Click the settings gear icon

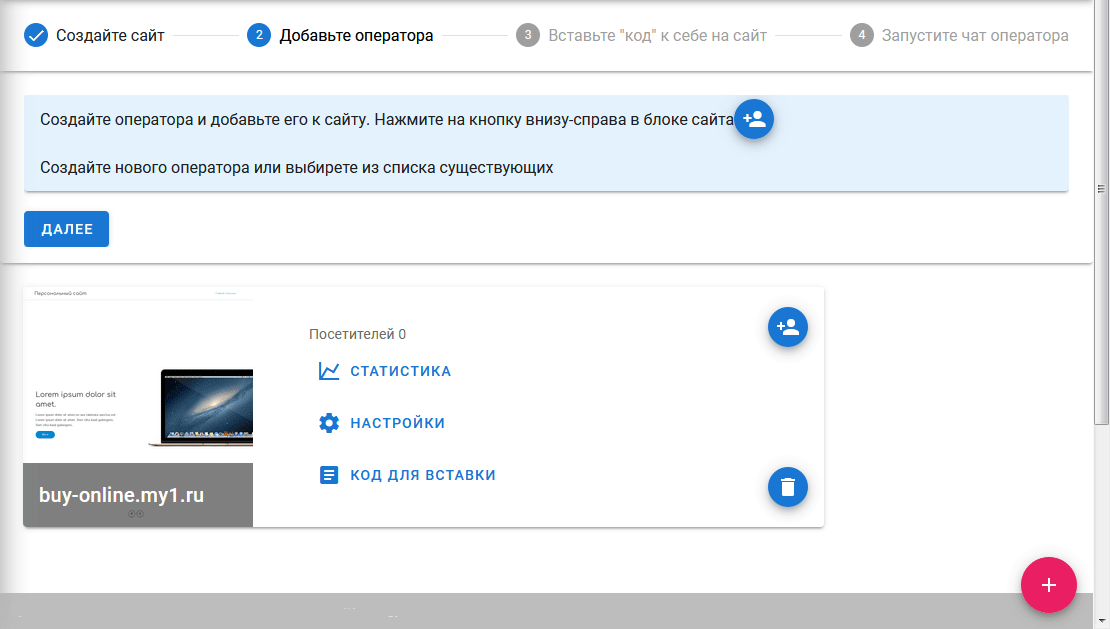(329, 423)
